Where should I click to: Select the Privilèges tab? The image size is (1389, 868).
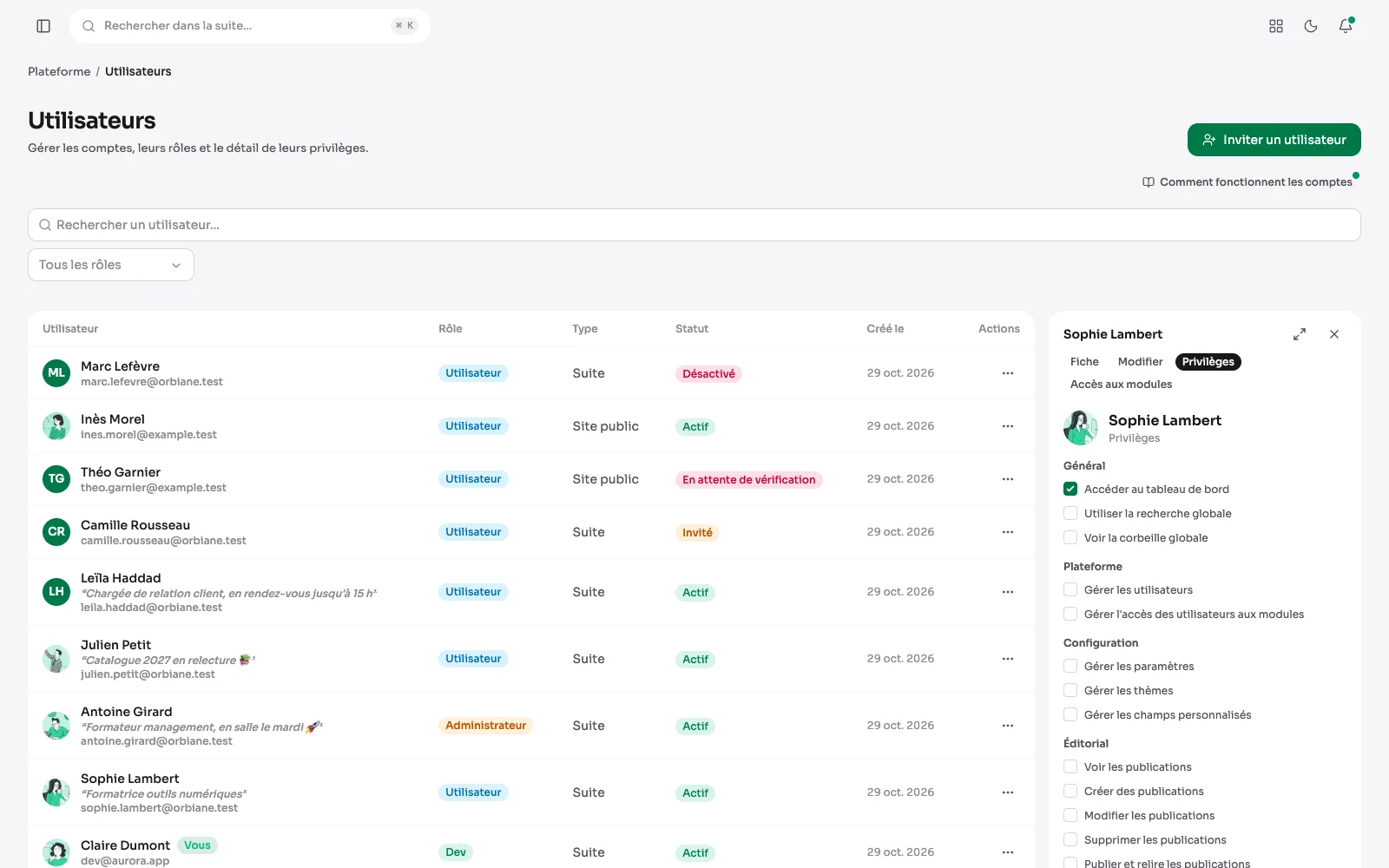pyautogui.click(x=1208, y=362)
